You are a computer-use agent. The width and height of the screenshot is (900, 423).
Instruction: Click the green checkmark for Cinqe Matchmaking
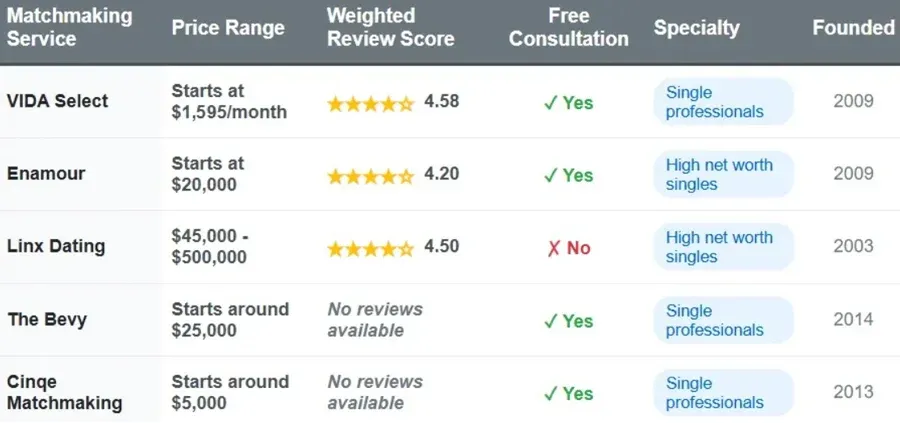pyautogui.click(x=549, y=393)
